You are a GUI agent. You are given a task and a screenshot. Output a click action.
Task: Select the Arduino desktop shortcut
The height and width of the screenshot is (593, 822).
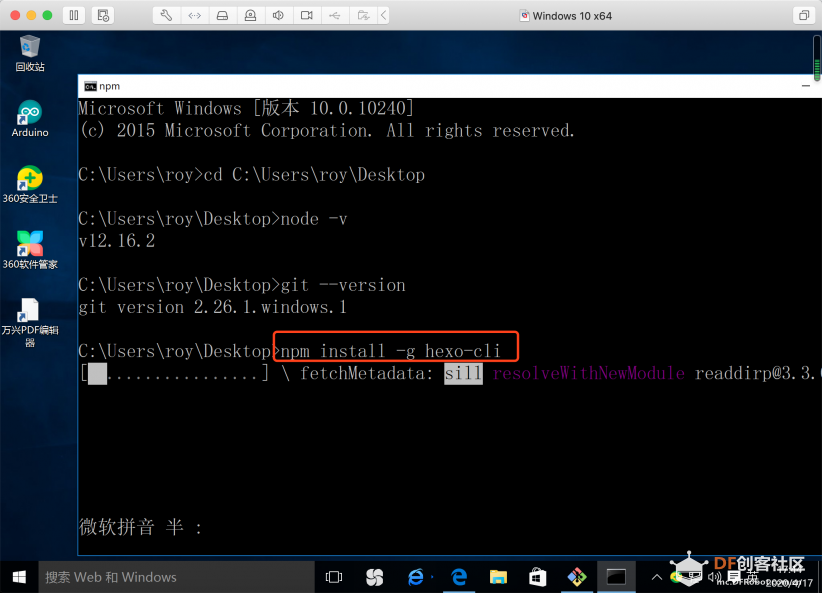tap(30, 118)
